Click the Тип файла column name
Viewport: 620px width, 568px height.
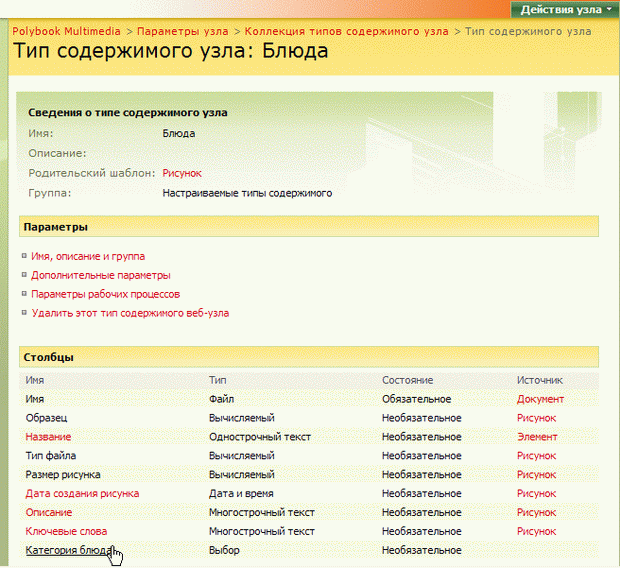pos(51,456)
